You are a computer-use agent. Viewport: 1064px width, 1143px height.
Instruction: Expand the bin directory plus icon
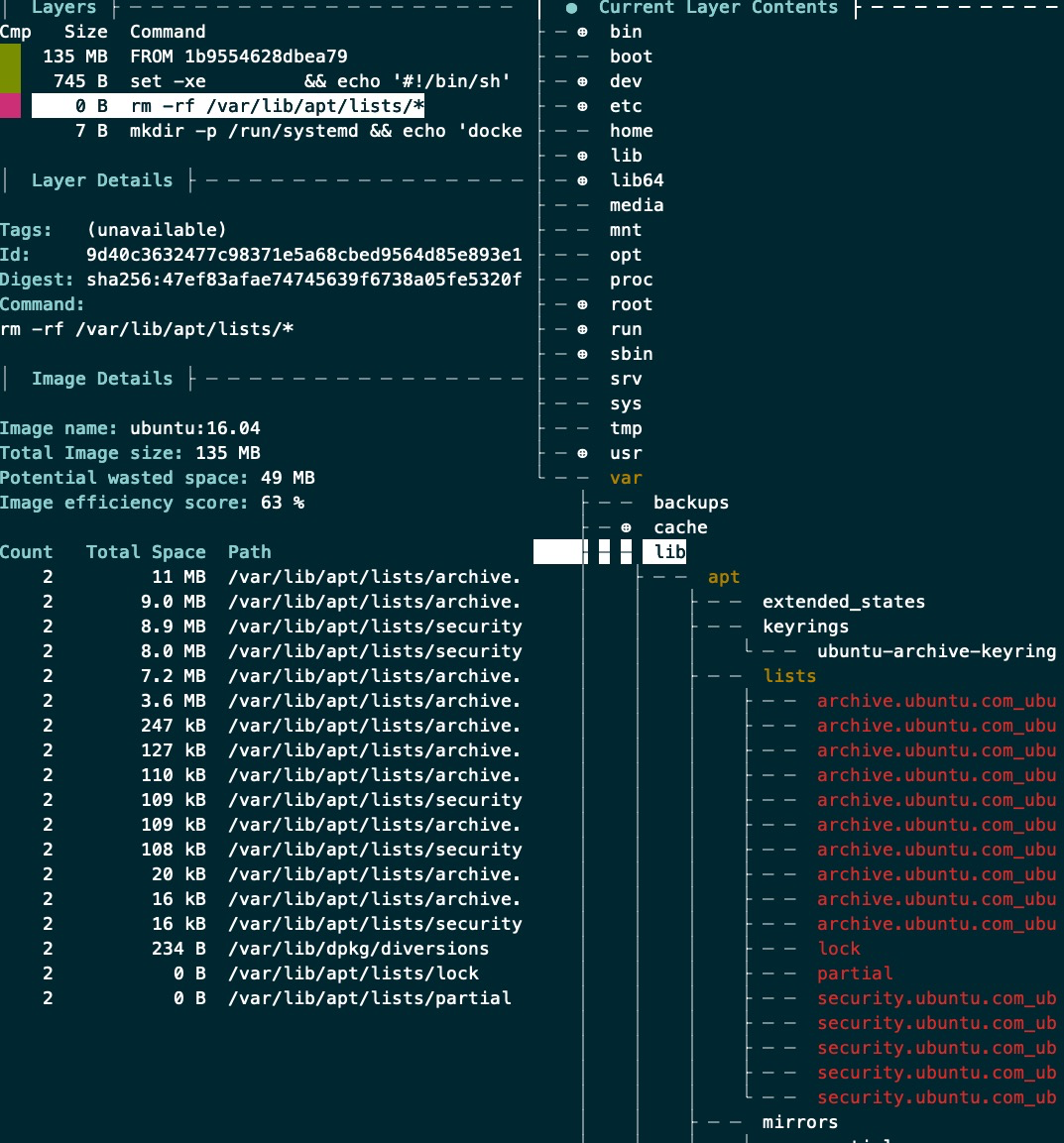coord(582,32)
